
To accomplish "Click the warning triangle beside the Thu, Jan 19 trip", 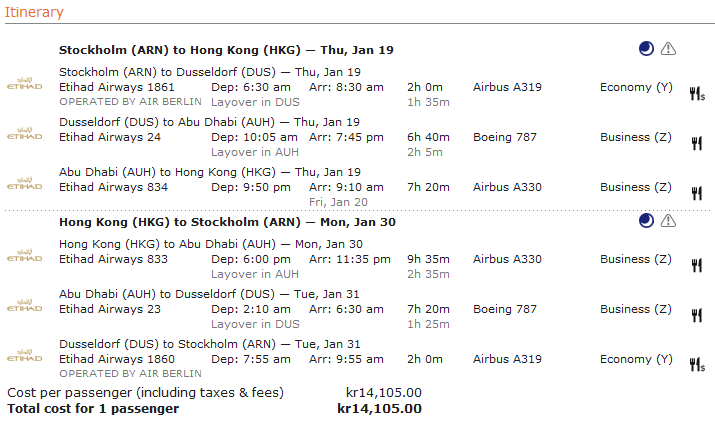I will click(668, 48).
